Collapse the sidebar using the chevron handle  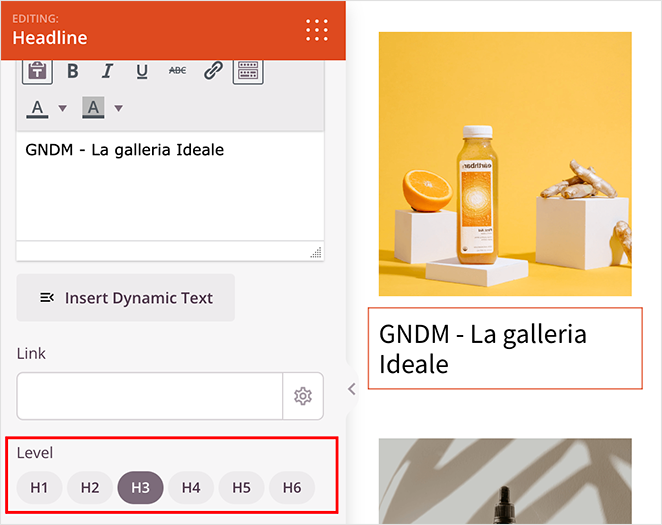coord(351,389)
